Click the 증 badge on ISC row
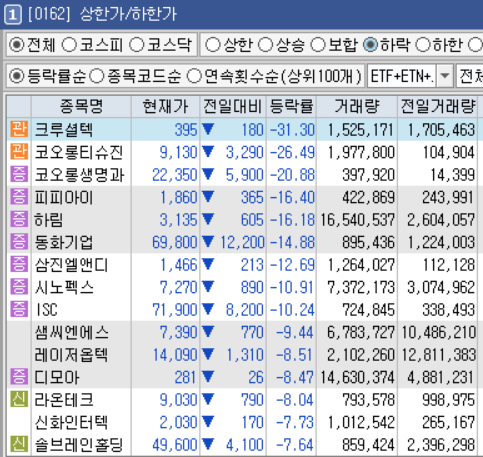This screenshot has height=457, width=483. pyautogui.click(x=19, y=310)
